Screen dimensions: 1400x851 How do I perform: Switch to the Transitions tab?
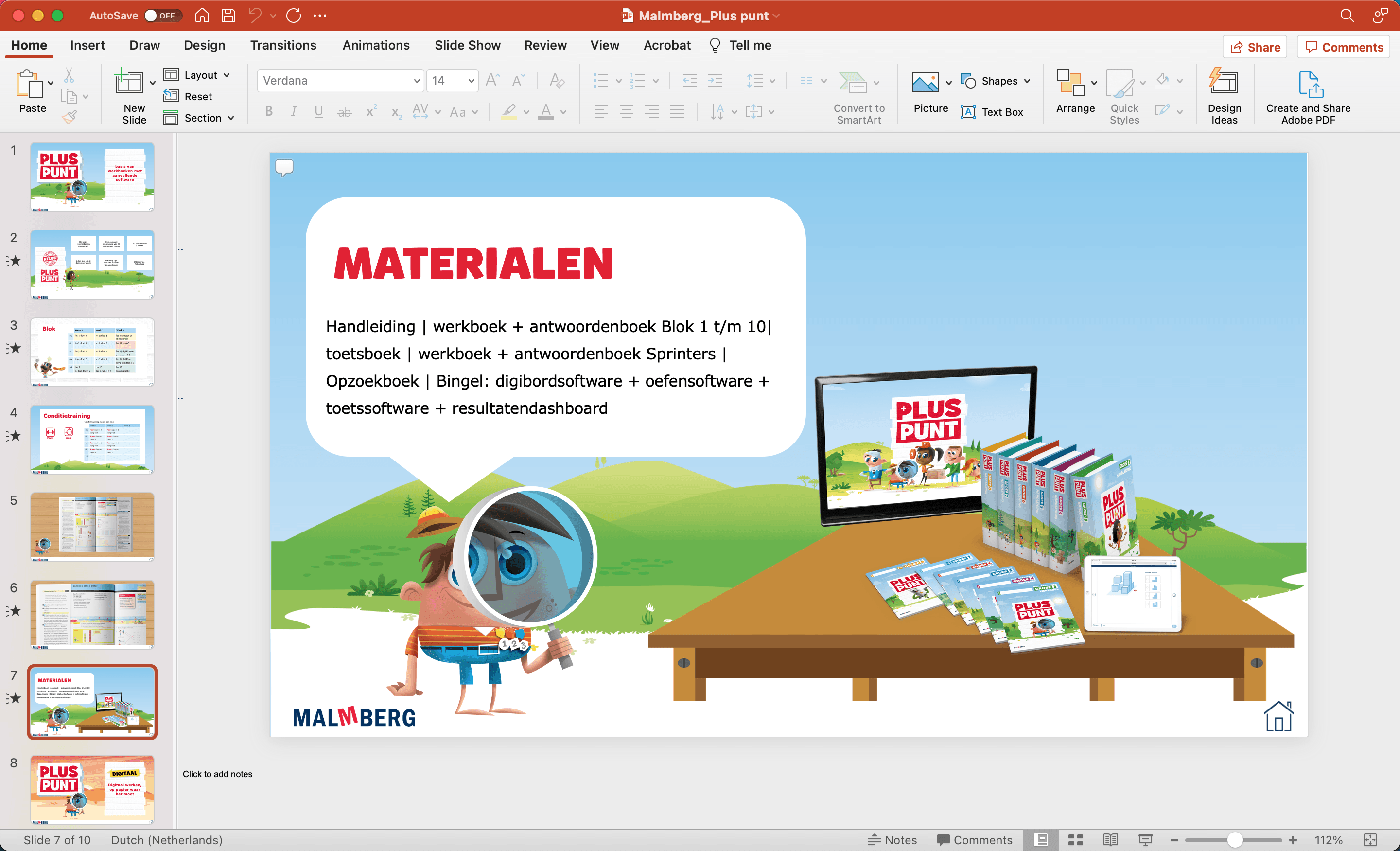tap(283, 45)
